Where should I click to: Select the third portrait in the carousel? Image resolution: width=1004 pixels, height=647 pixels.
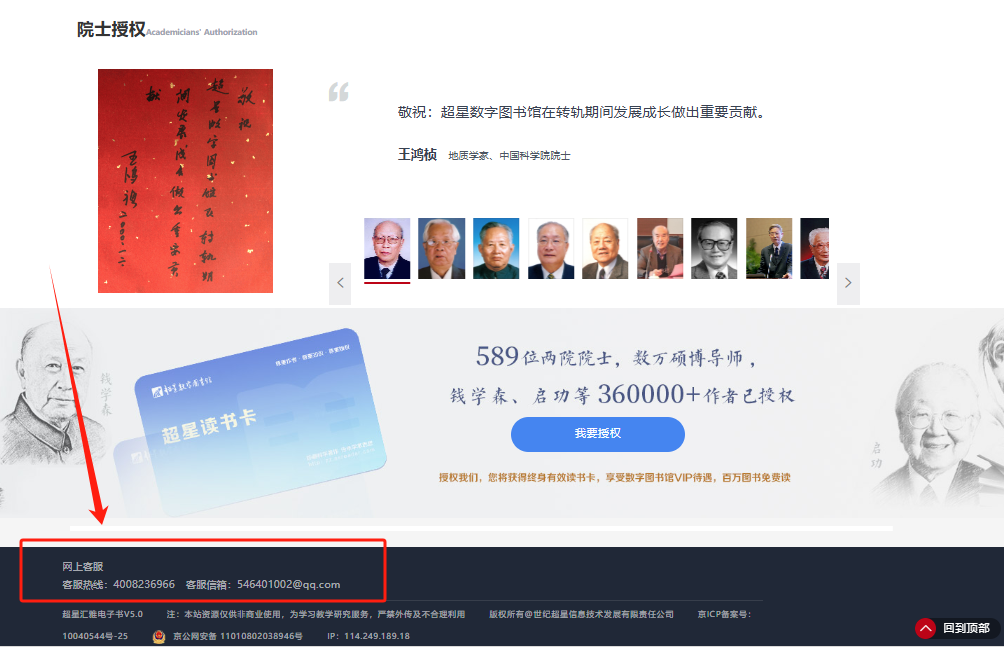click(496, 248)
